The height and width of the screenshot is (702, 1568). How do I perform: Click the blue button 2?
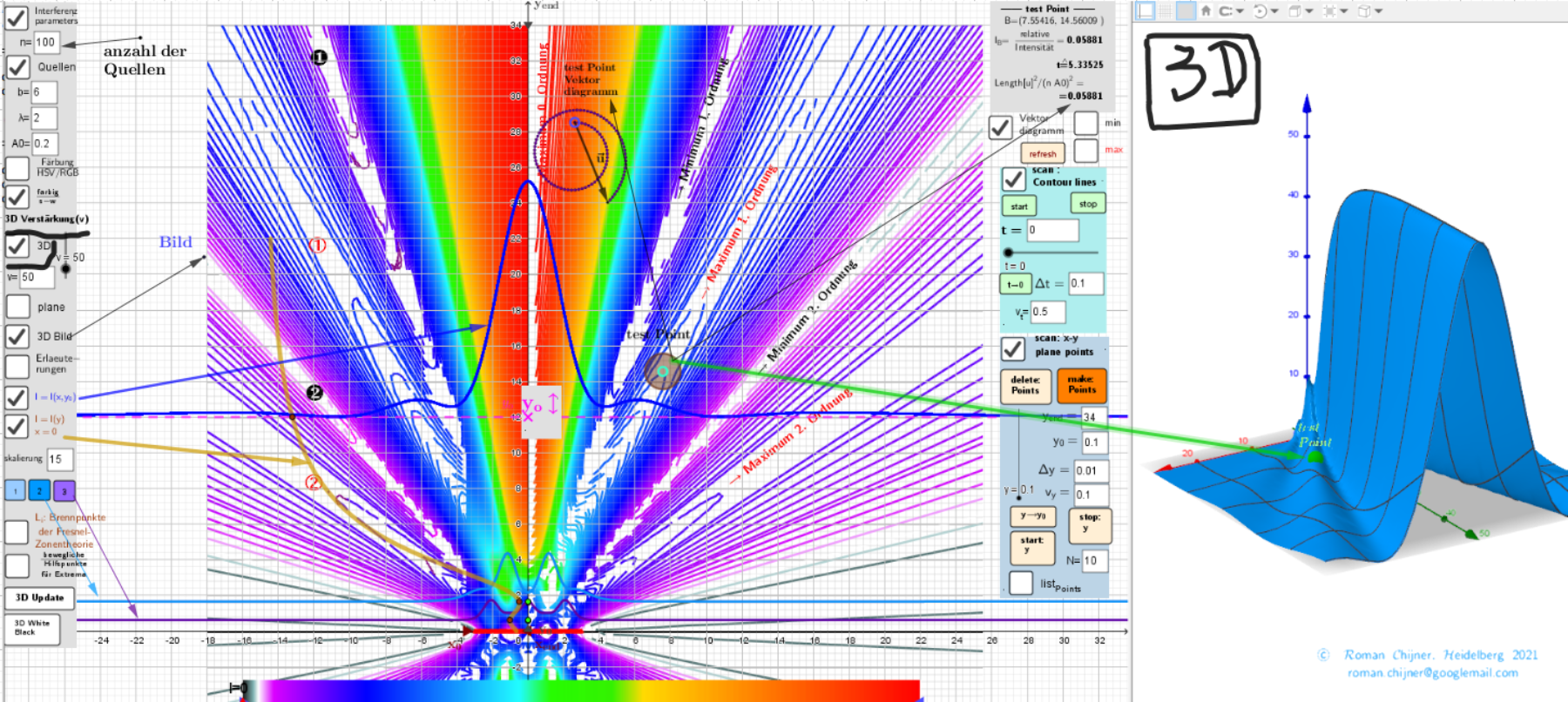click(x=39, y=490)
